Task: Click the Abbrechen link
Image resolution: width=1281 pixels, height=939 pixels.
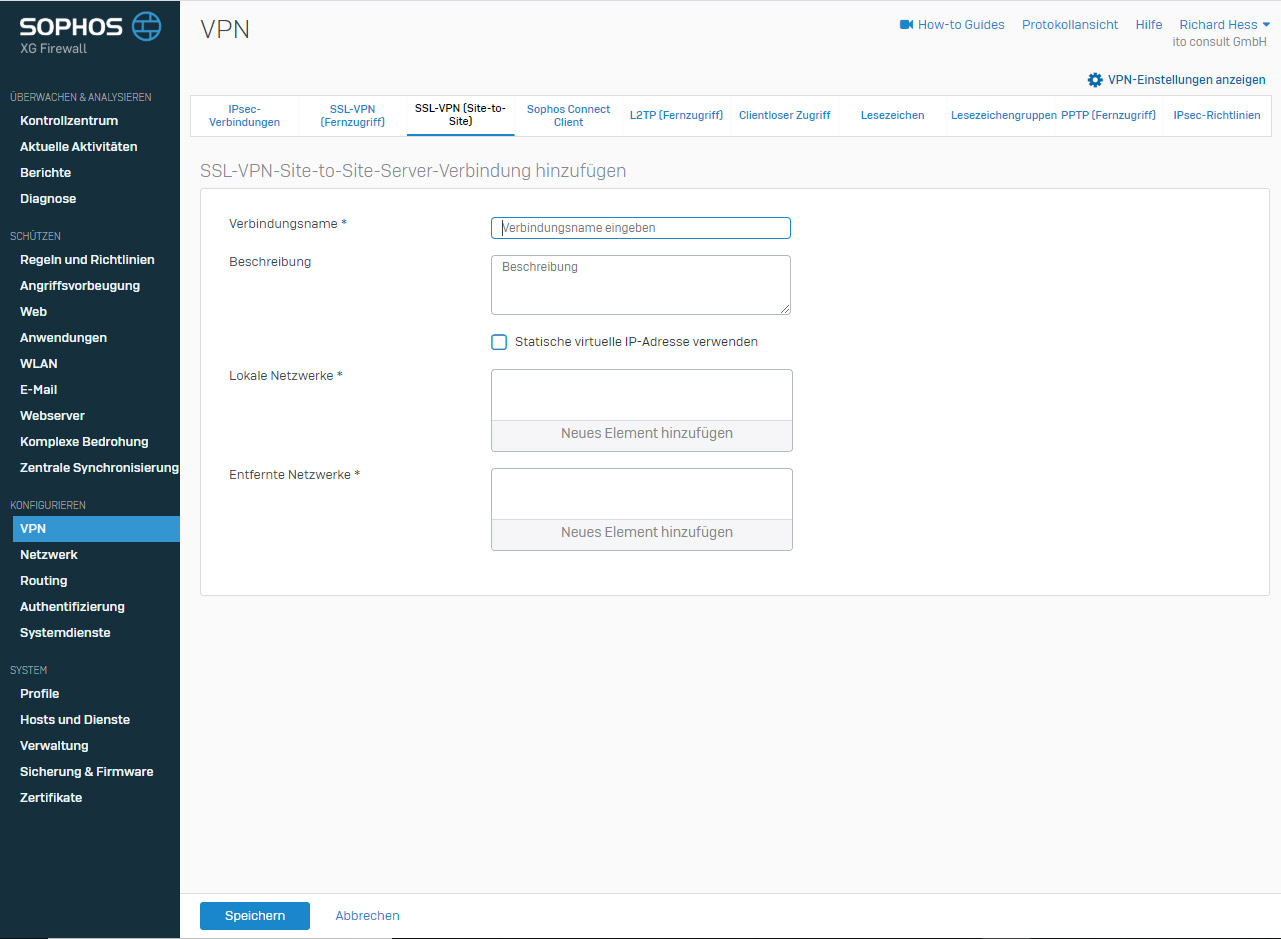Action: (367, 916)
